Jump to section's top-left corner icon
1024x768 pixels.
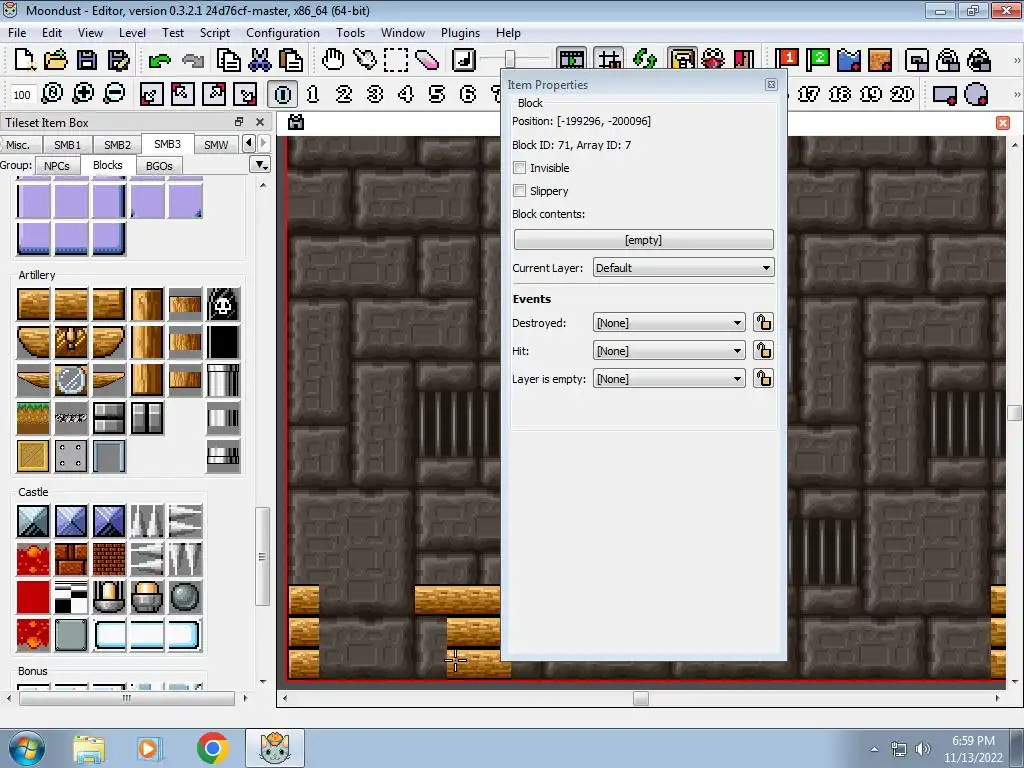coord(182,94)
